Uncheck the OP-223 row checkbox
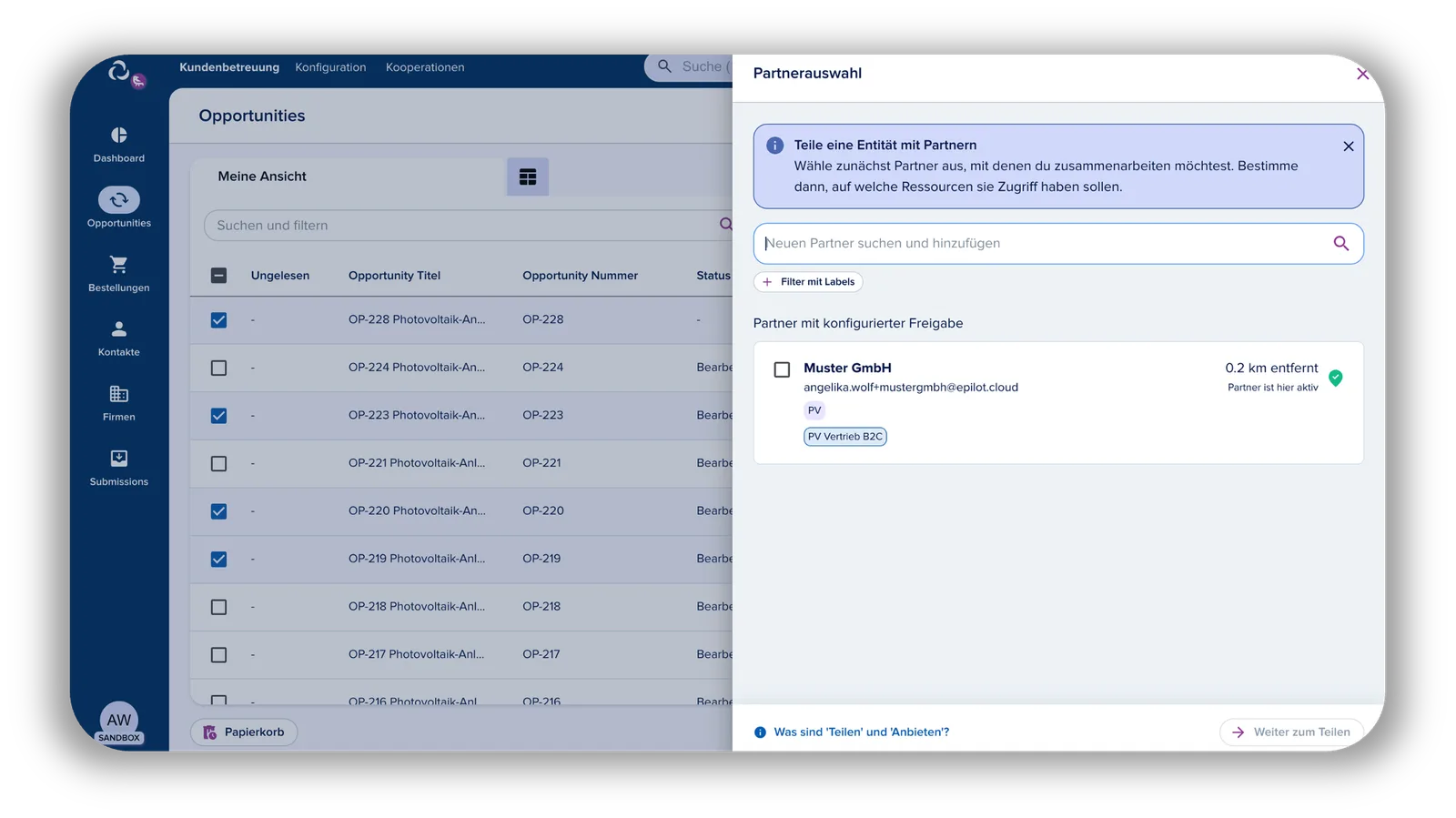This screenshot has width=1456, height=818. [x=218, y=416]
